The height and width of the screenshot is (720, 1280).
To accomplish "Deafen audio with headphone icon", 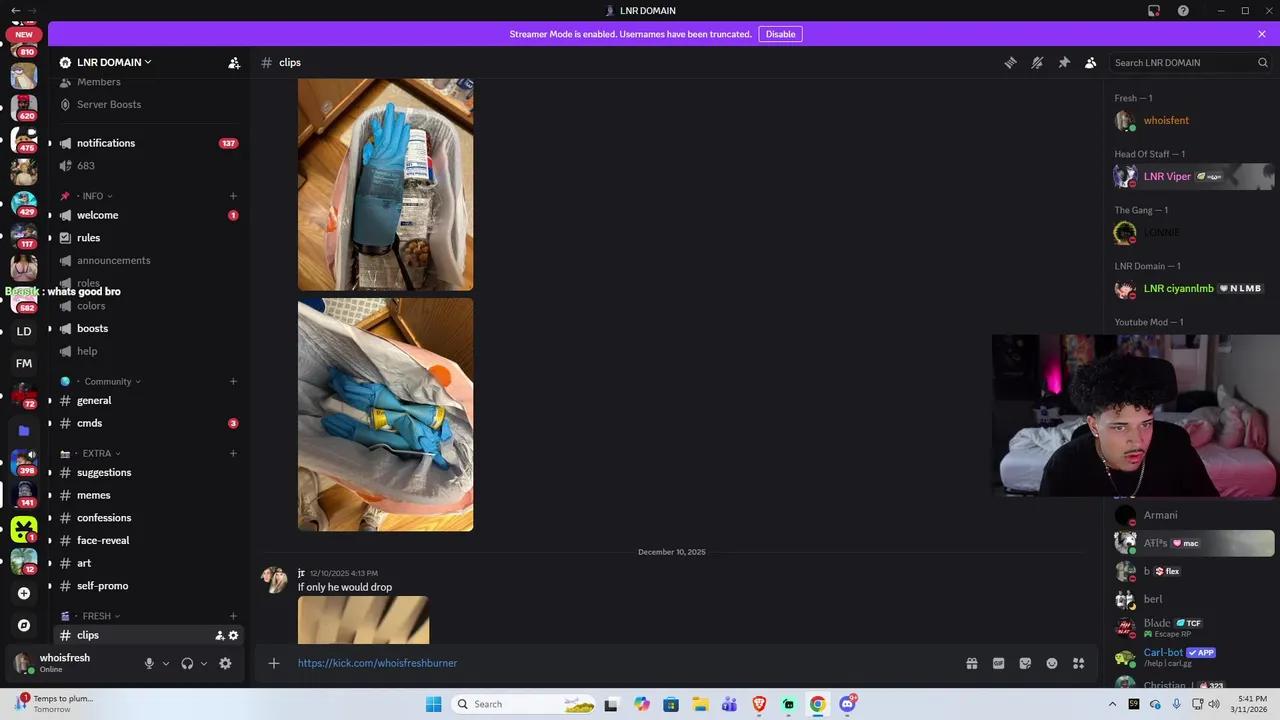I will point(185,663).
